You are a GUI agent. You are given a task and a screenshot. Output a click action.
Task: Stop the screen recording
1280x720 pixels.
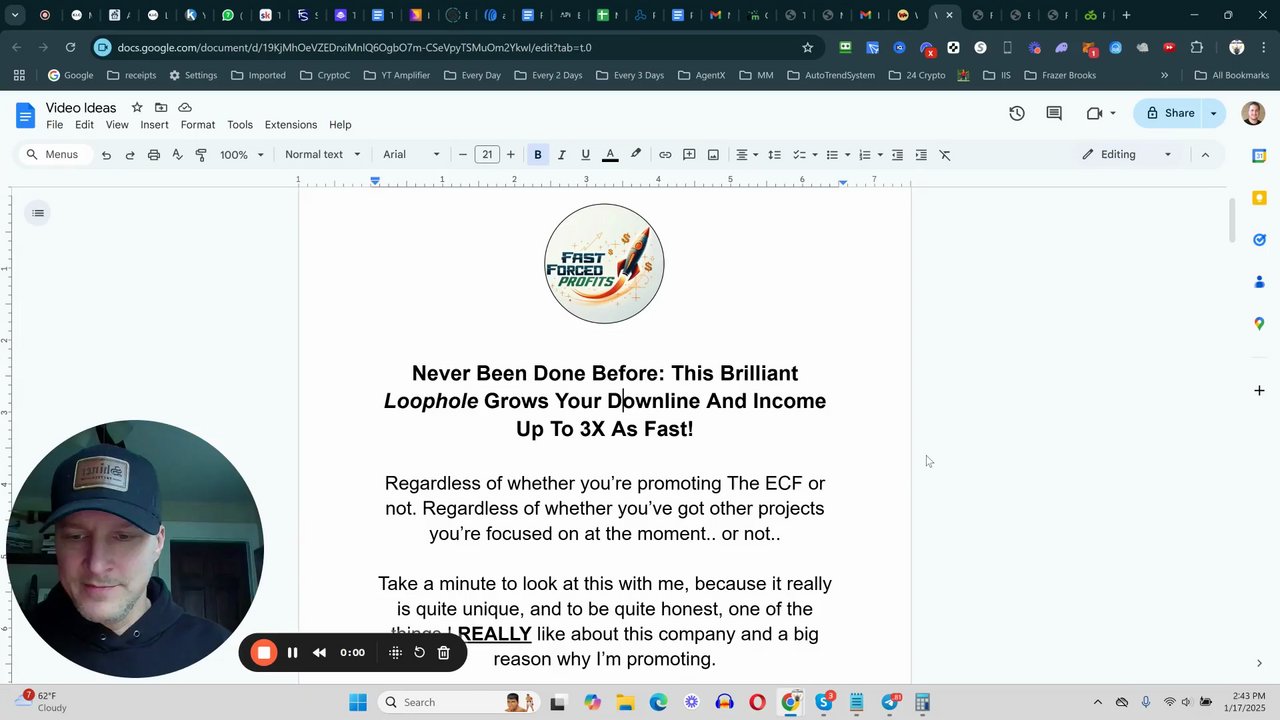(264, 653)
